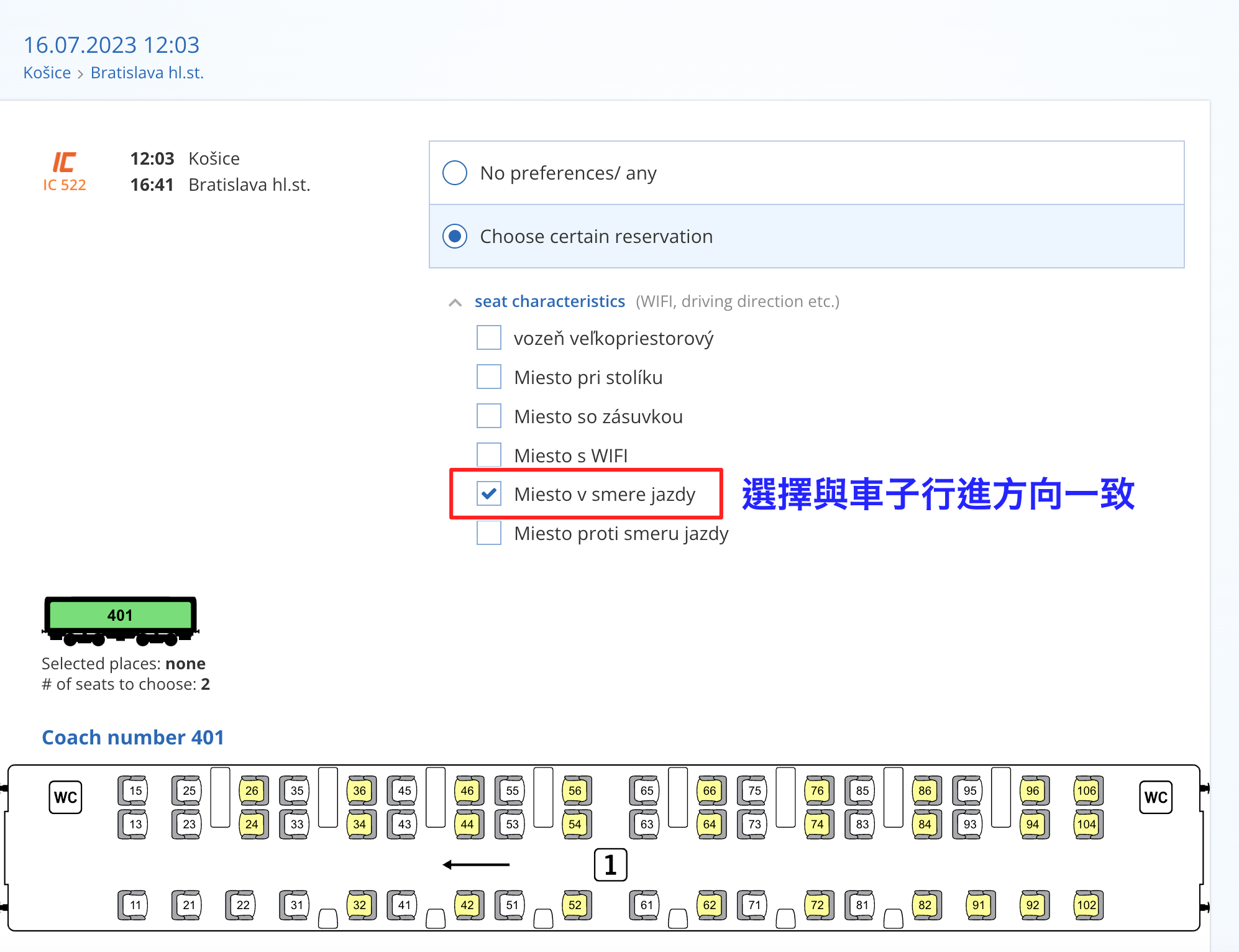
Task: Select available seat 86
Action: tap(926, 790)
